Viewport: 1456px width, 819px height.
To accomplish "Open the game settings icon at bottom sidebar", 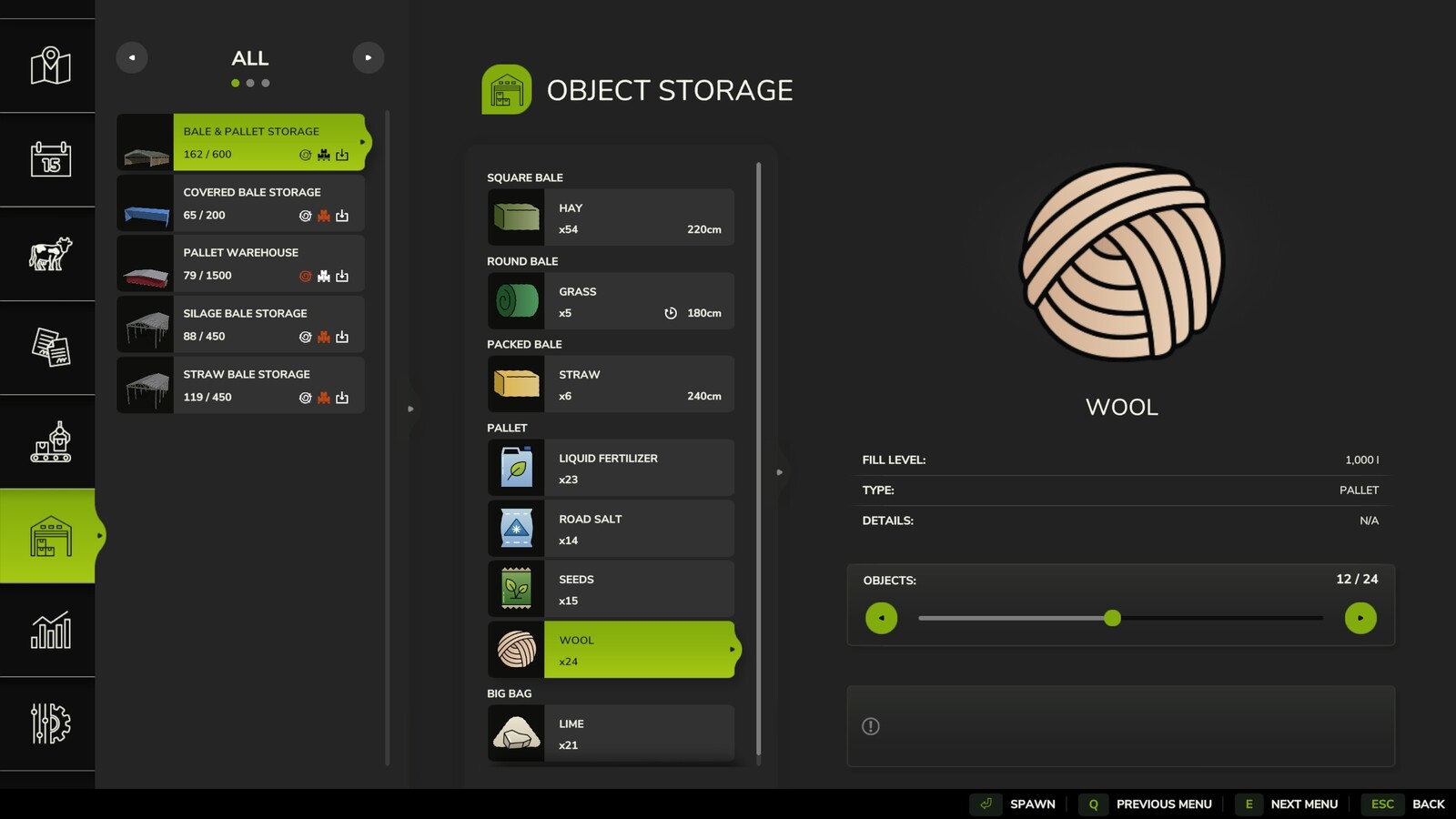I will pos(48,723).
